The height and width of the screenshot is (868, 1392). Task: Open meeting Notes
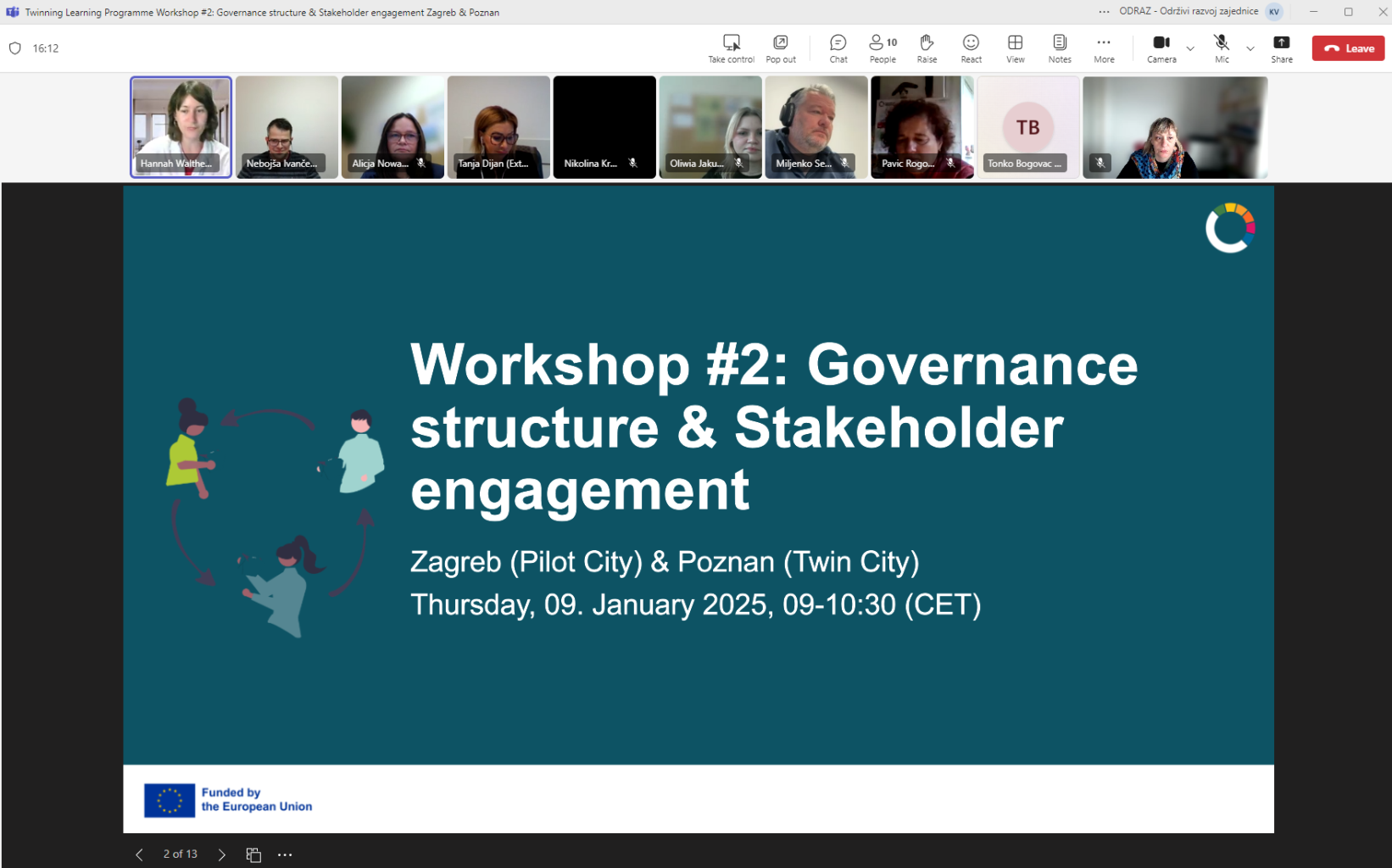pos(1059,48)
